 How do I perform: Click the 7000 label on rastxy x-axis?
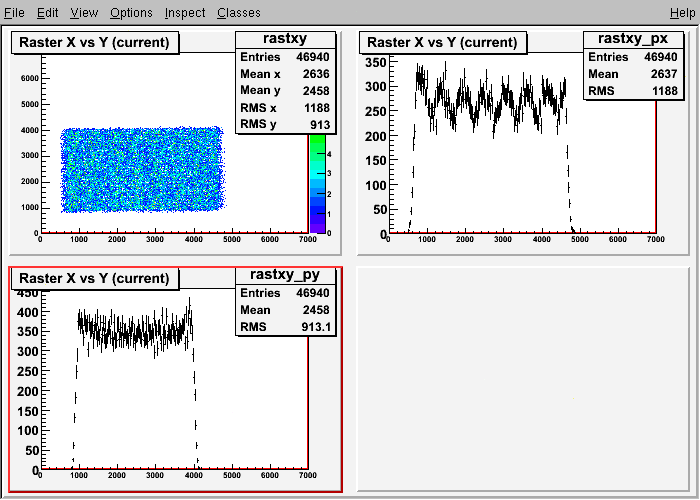308,239
